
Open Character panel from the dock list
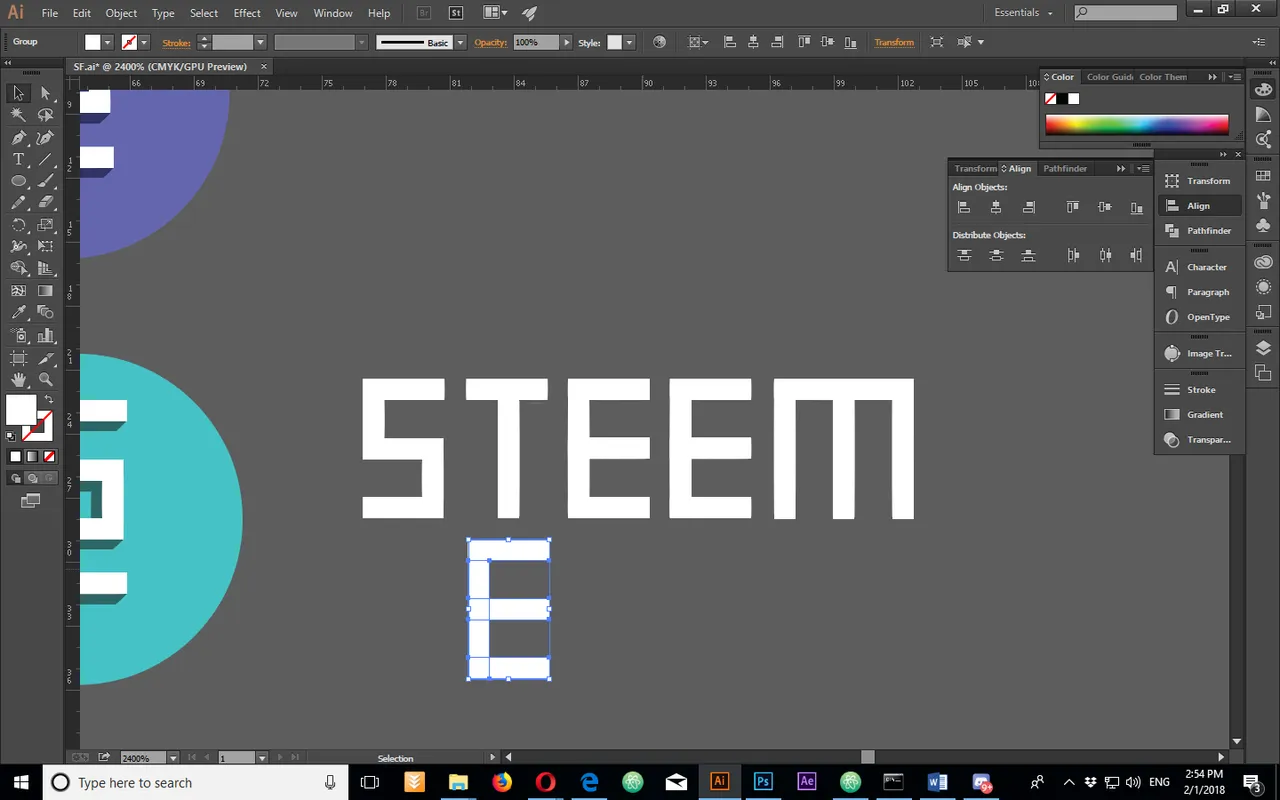[1199, 267]
